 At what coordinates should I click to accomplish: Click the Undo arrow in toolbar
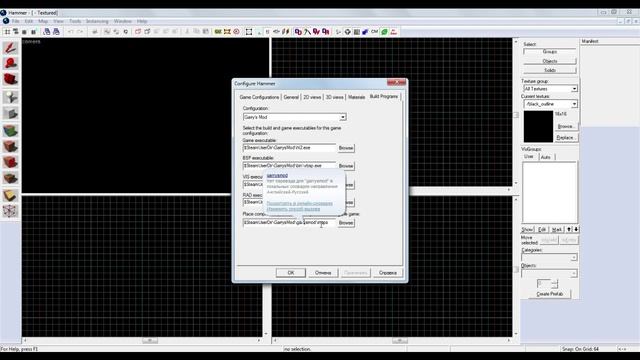point(71,32)
